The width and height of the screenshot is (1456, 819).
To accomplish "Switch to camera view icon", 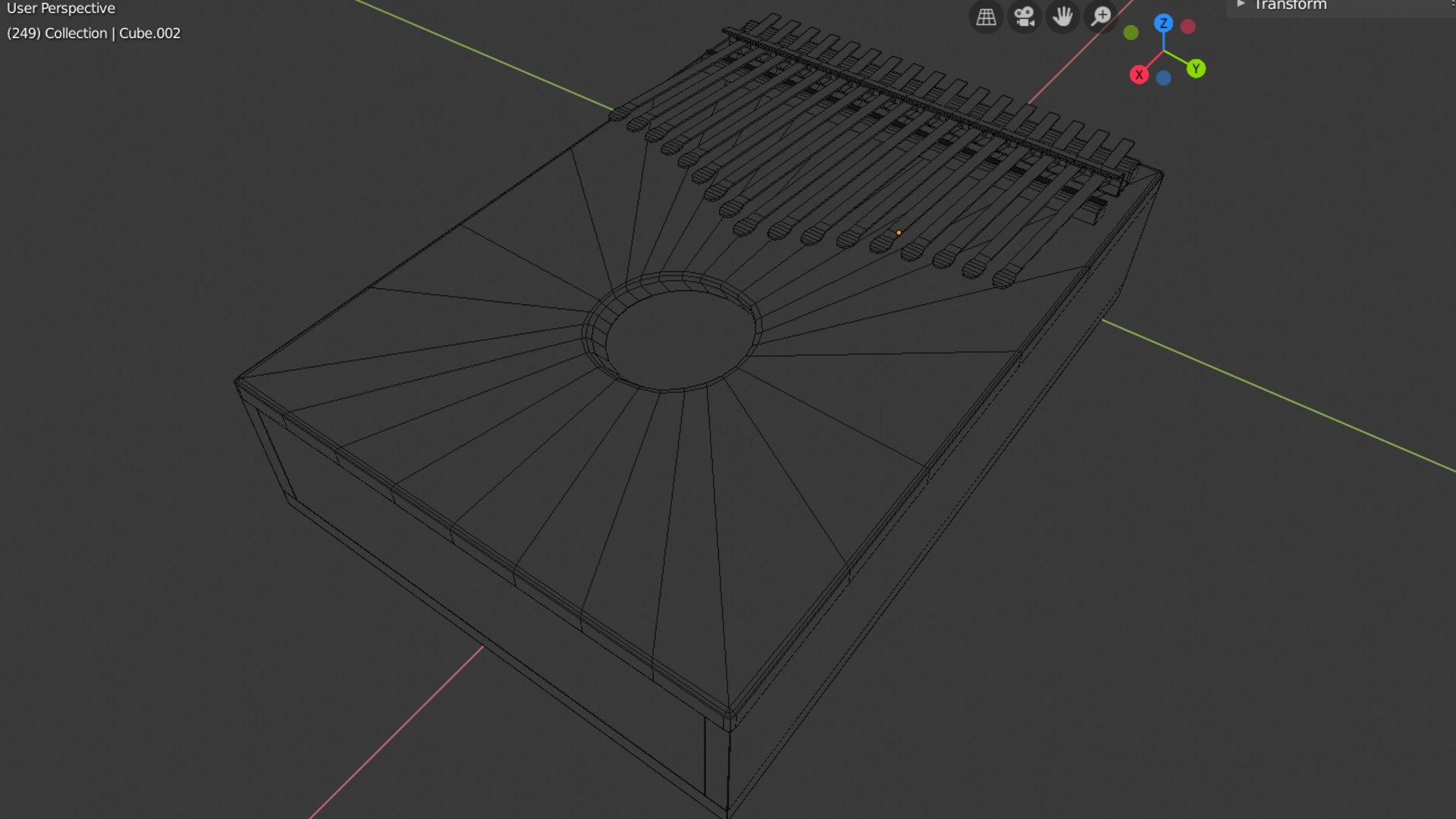I will click(1025, 17).
